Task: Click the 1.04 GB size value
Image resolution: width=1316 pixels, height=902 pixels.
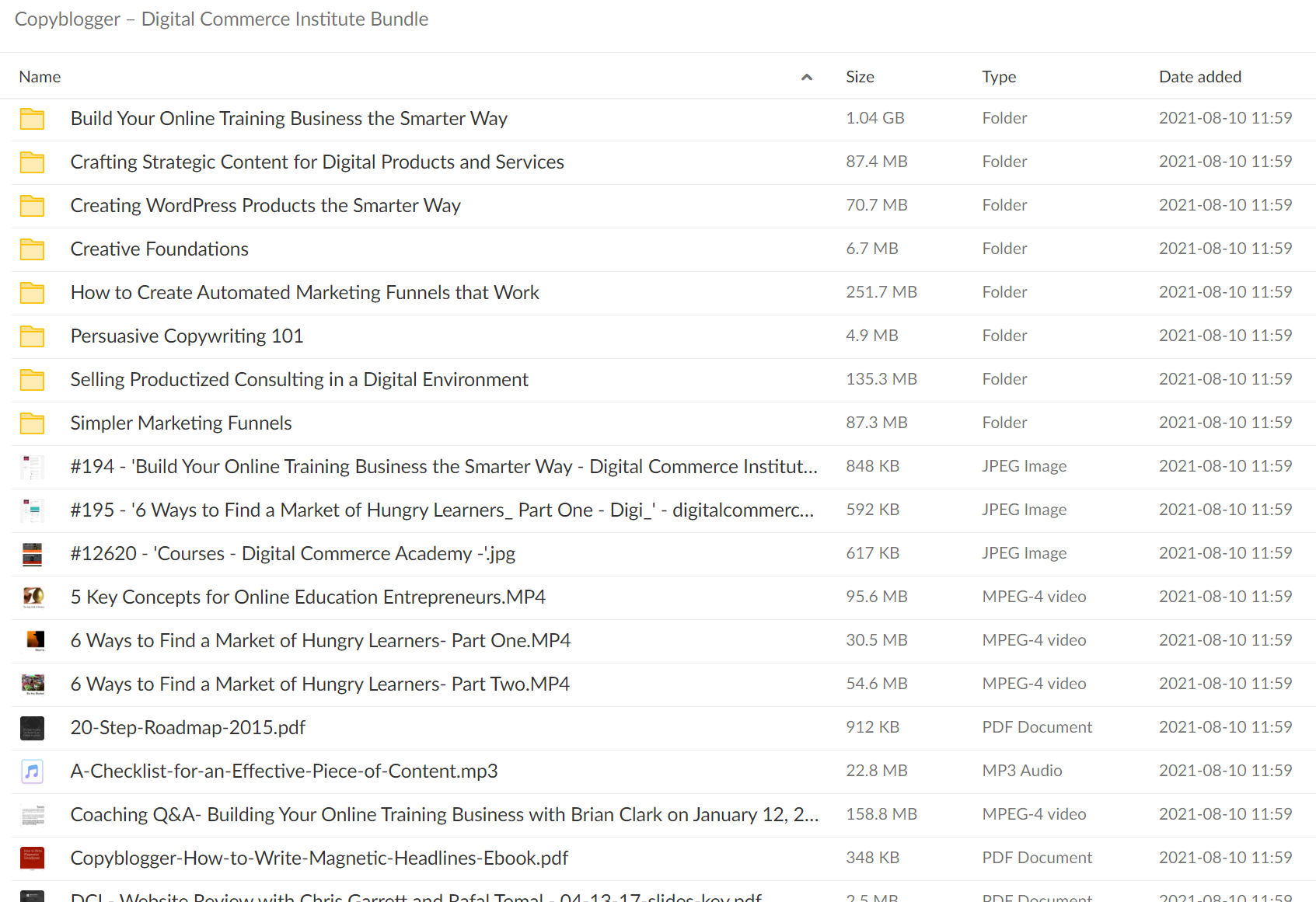Action: pos(875,118)
